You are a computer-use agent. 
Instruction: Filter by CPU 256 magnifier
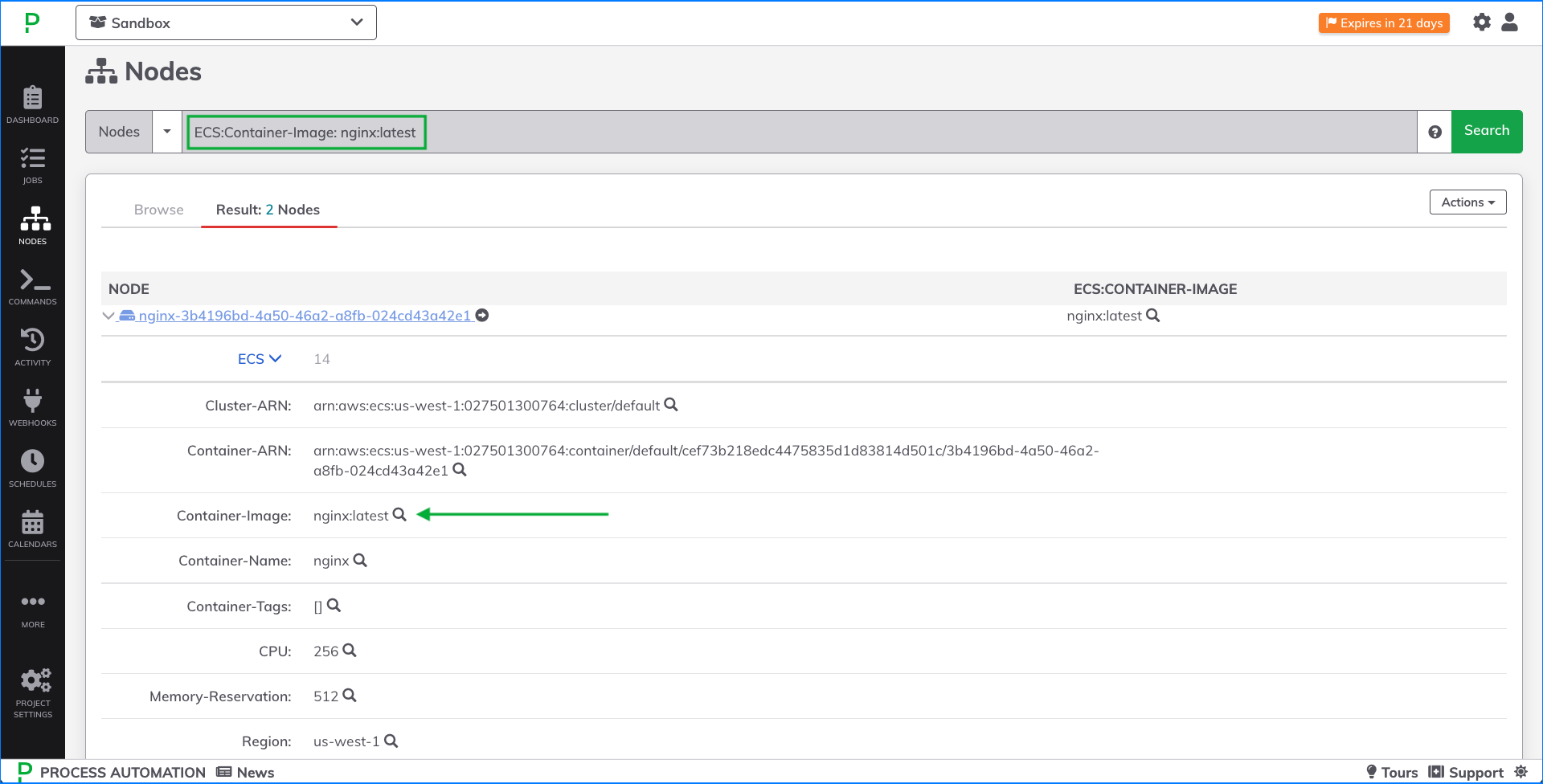pyautogui.click(x=349, y=651)
